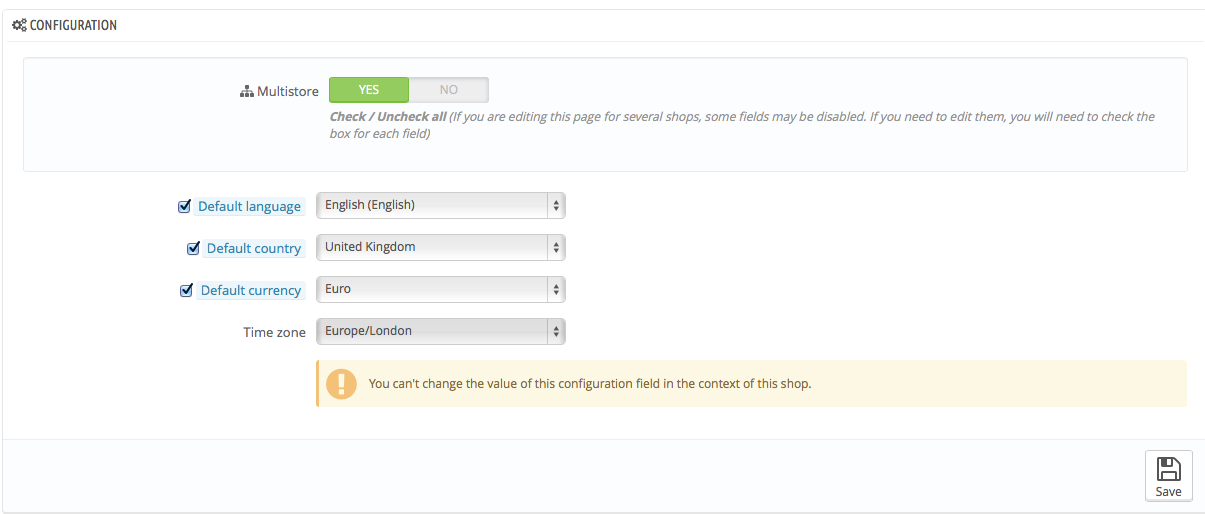Click the Default country label
Screen dimensions: 1205x514
point(254,248)
